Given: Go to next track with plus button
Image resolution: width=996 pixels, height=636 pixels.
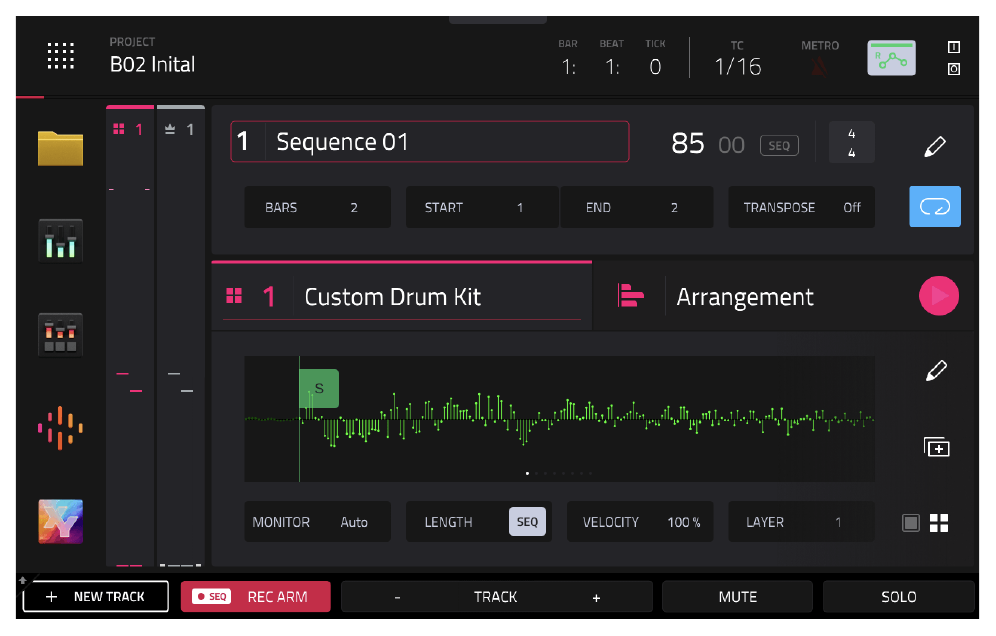Looking at the screenshot, I should [596, 597].
